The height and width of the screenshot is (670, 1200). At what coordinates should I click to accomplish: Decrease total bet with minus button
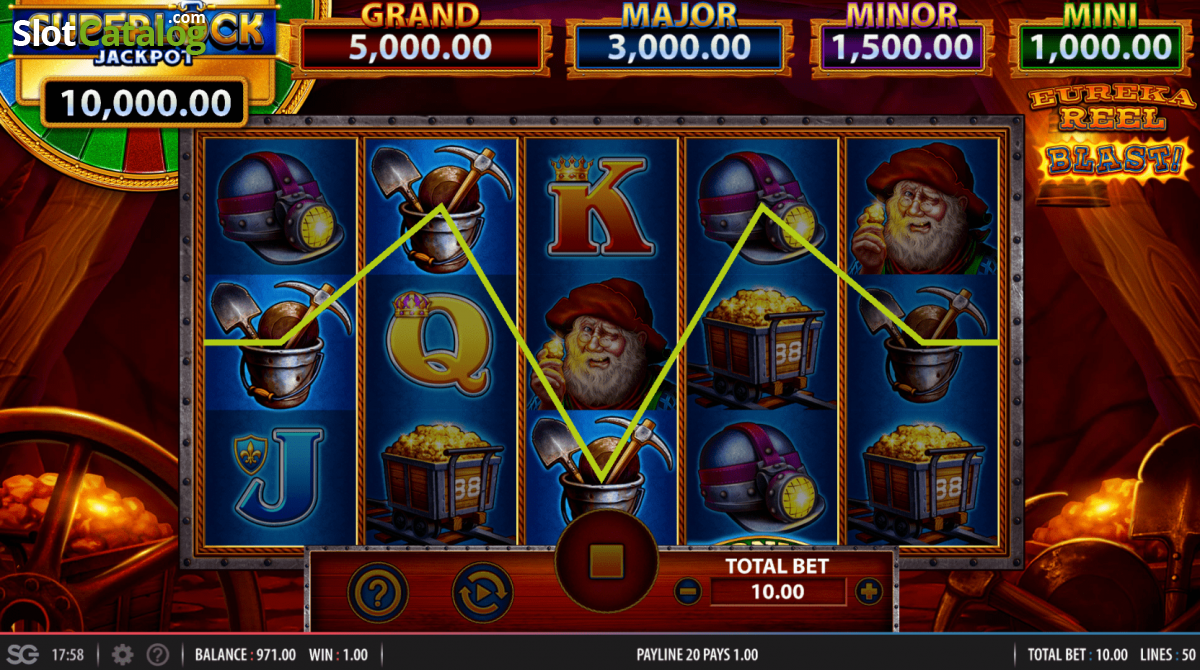point(688,592)
